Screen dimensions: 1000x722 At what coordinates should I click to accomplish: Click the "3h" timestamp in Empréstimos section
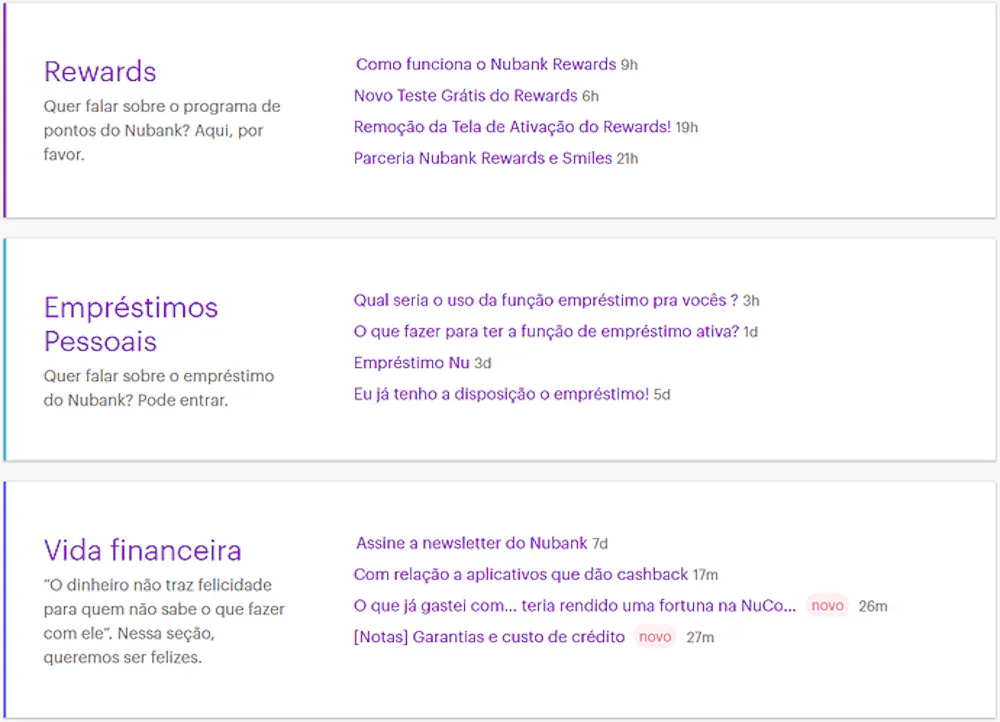coord(751,301)
